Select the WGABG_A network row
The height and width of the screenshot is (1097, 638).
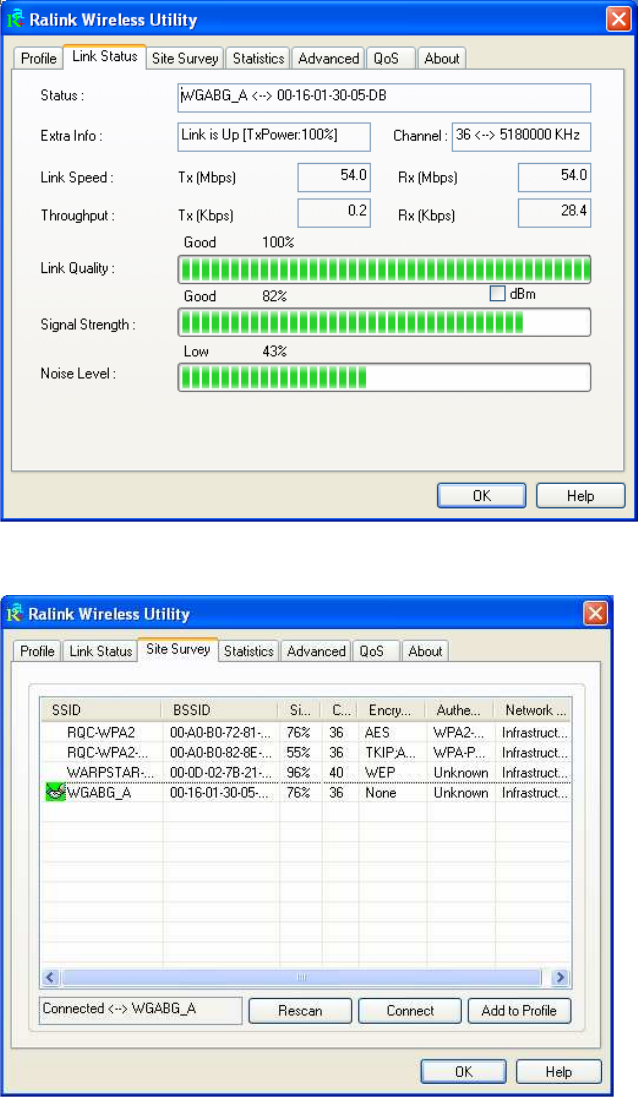(x=306, y=793)
